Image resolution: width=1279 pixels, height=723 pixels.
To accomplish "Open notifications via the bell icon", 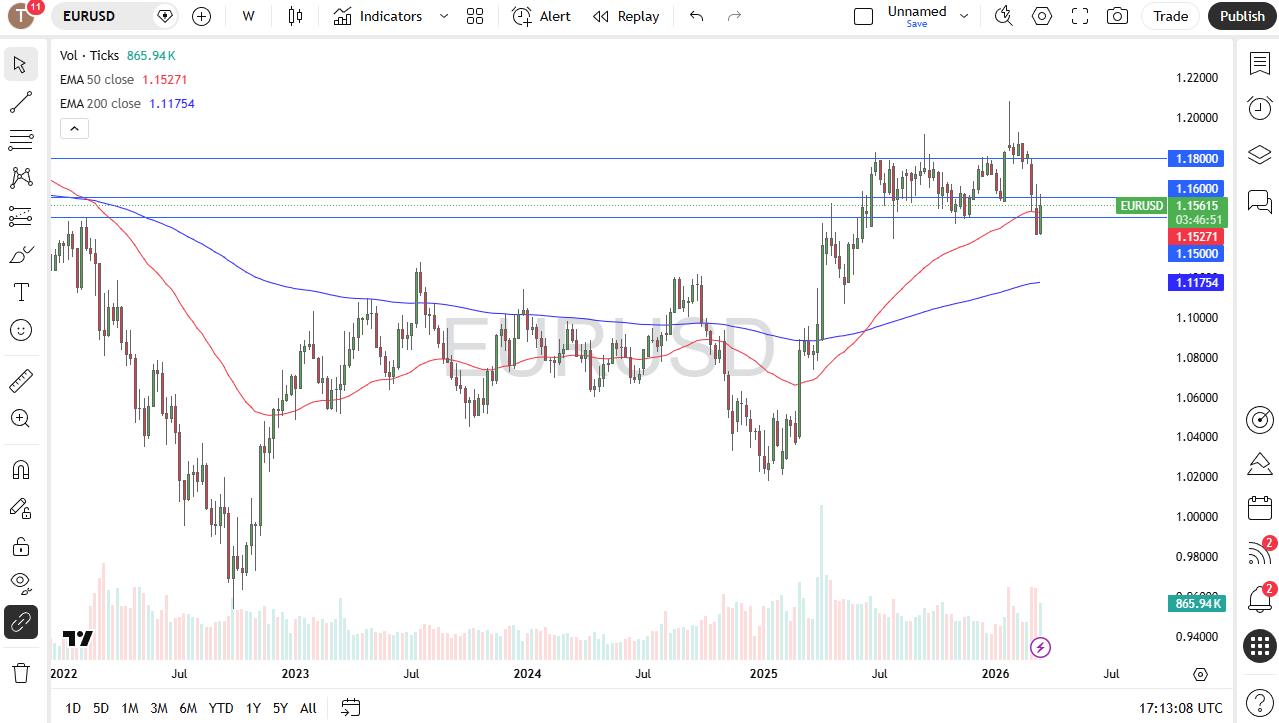I will (1259, 597).
